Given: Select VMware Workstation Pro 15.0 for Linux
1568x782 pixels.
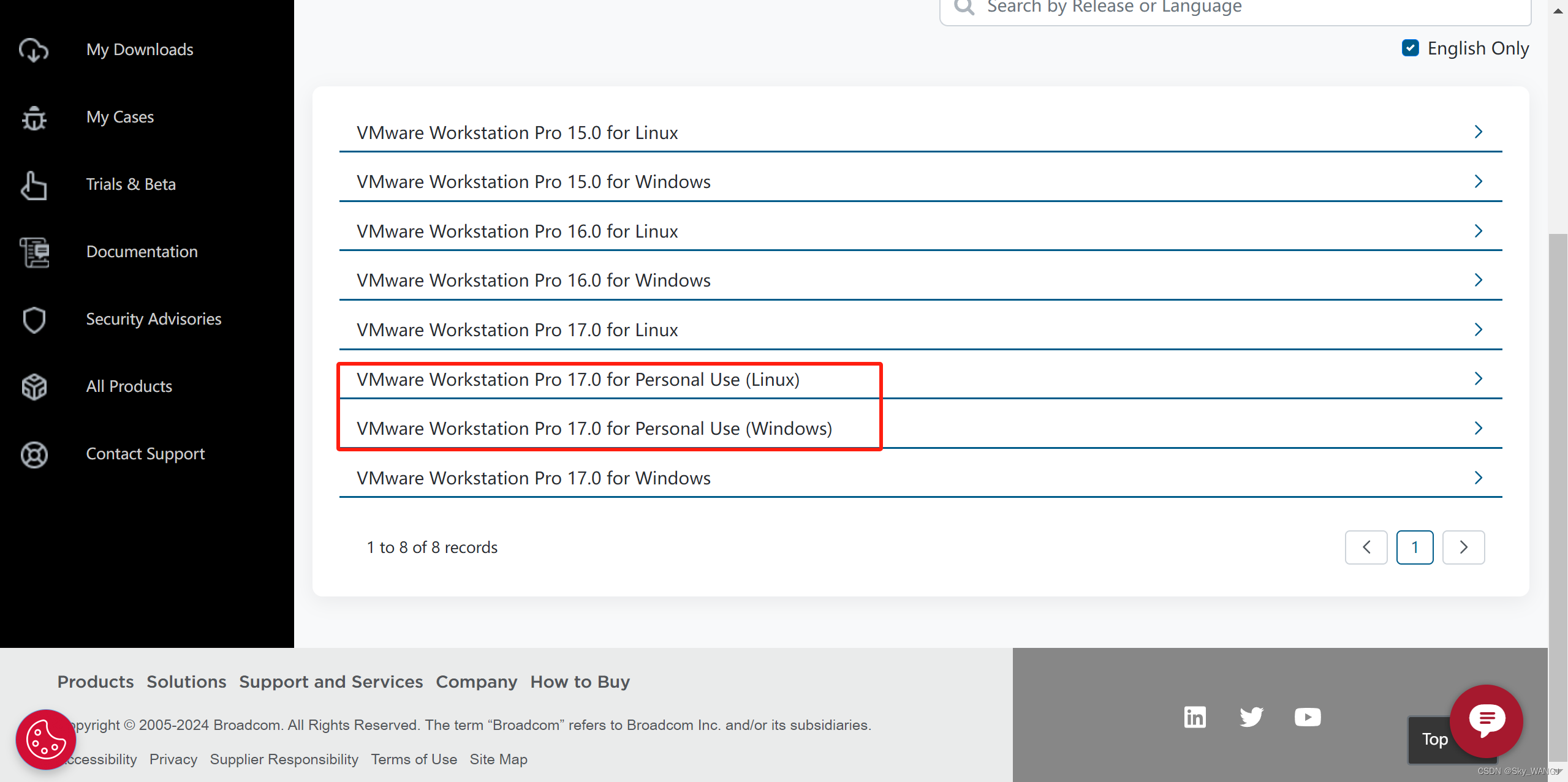Looking at the screenshot, I should [517, 132].
